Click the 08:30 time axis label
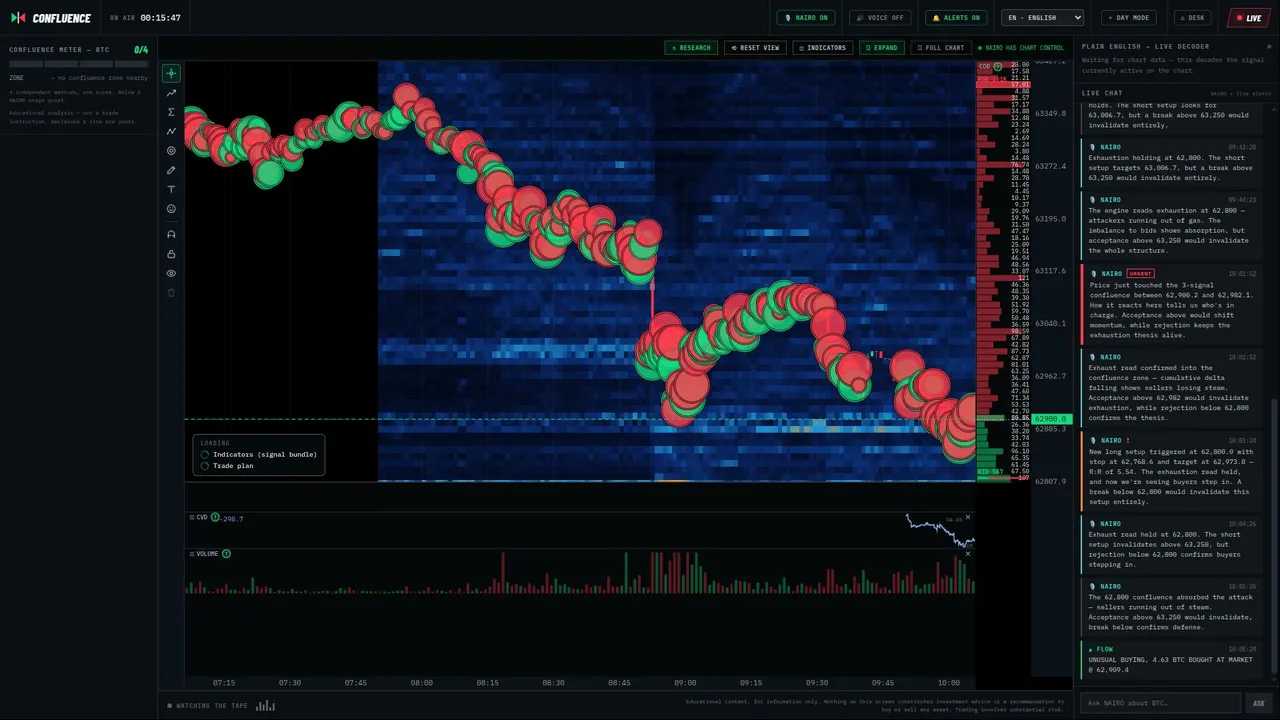Screen dimensions: 1280x720 (553, 683)
